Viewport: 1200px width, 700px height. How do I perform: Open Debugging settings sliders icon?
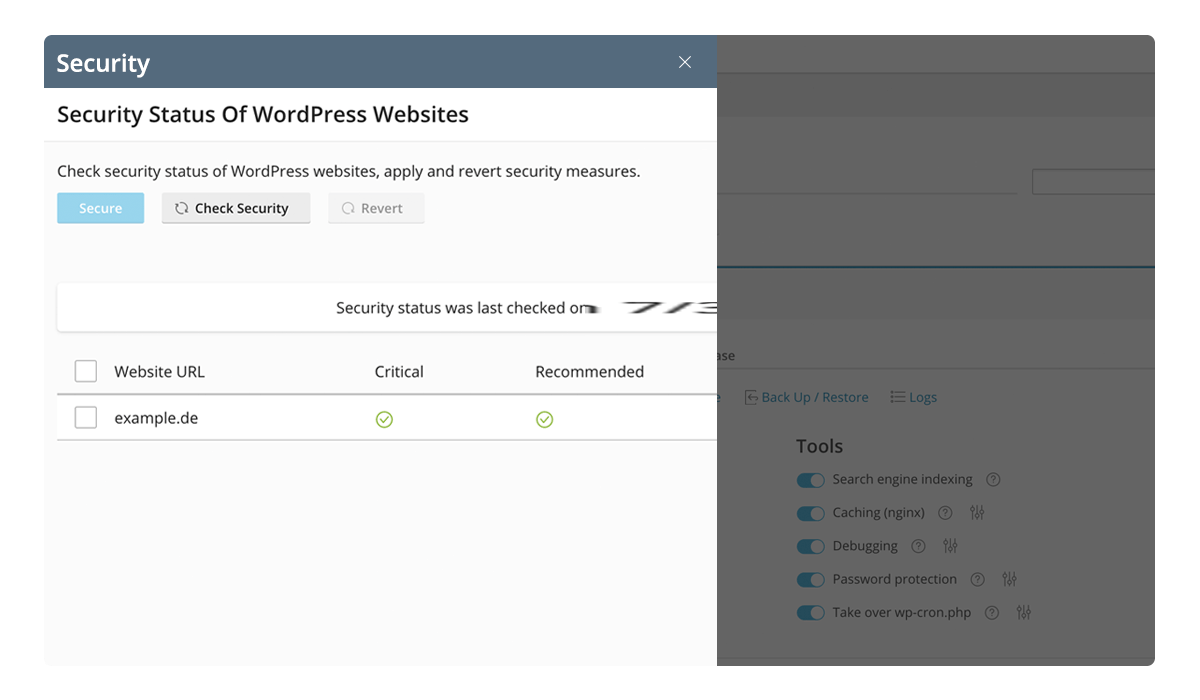(x=950, y=546)
